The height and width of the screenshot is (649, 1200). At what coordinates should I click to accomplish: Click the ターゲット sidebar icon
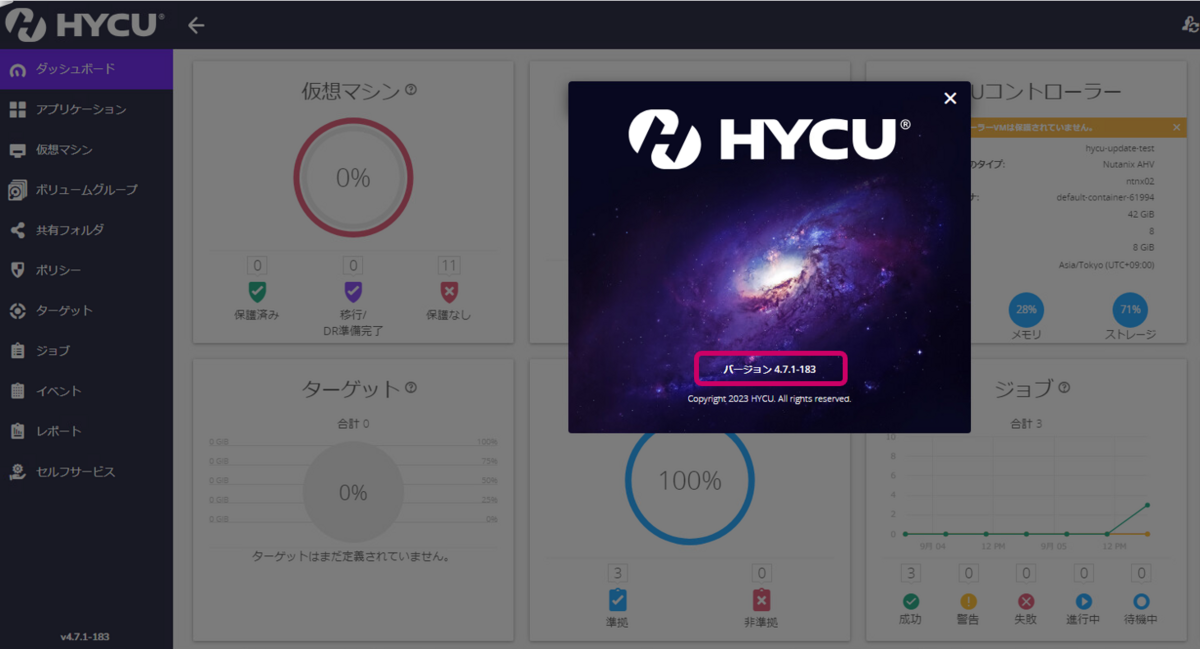pos(17,311)
